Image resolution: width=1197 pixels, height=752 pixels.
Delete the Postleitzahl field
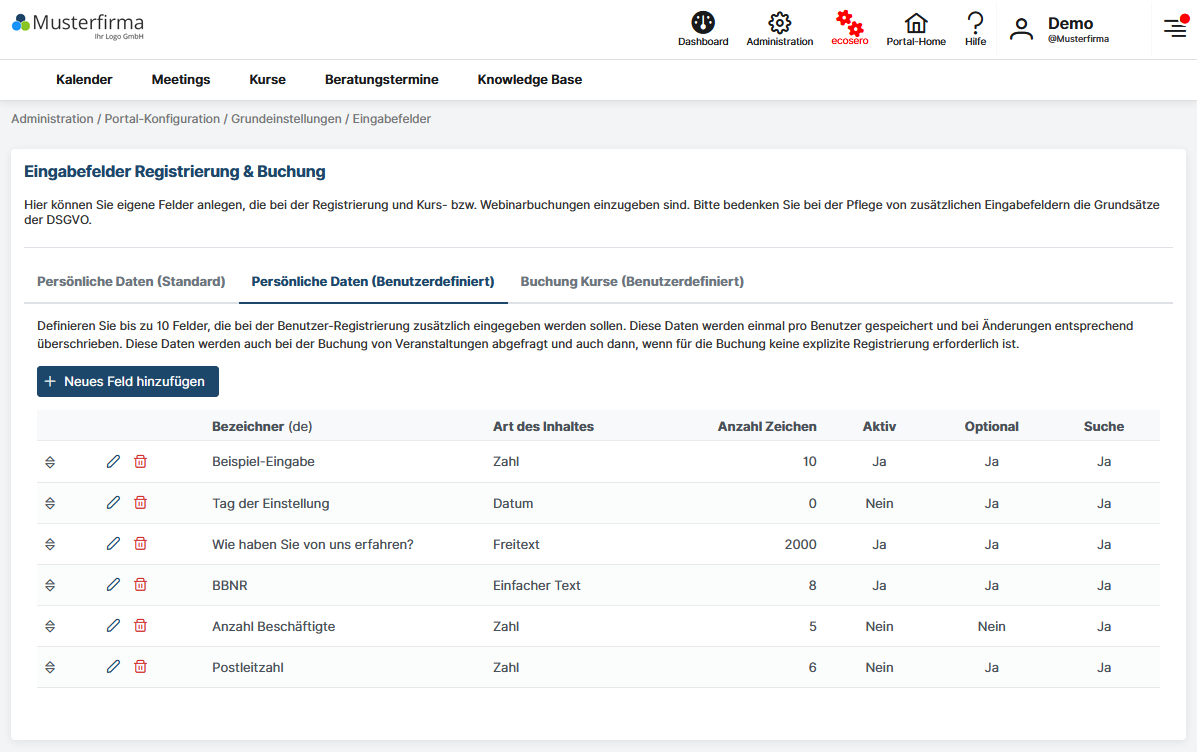140,666
